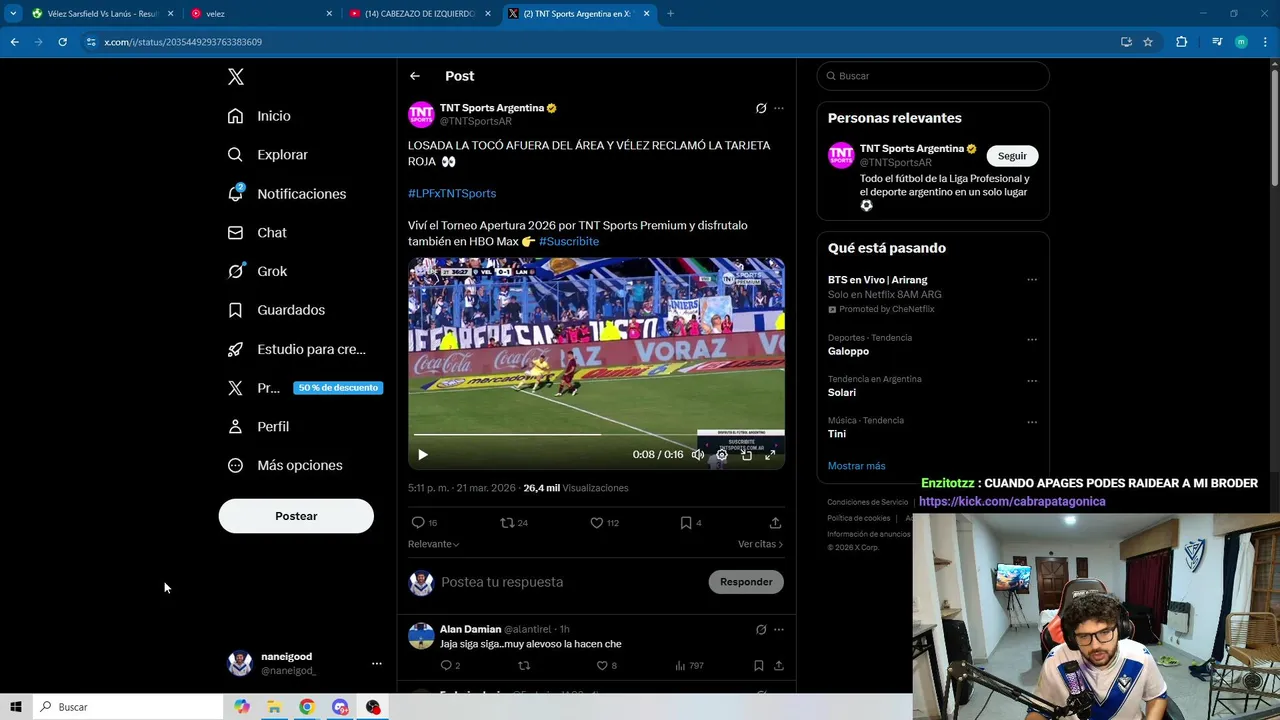Bookmark the TNT Sports post

[690, 523]
